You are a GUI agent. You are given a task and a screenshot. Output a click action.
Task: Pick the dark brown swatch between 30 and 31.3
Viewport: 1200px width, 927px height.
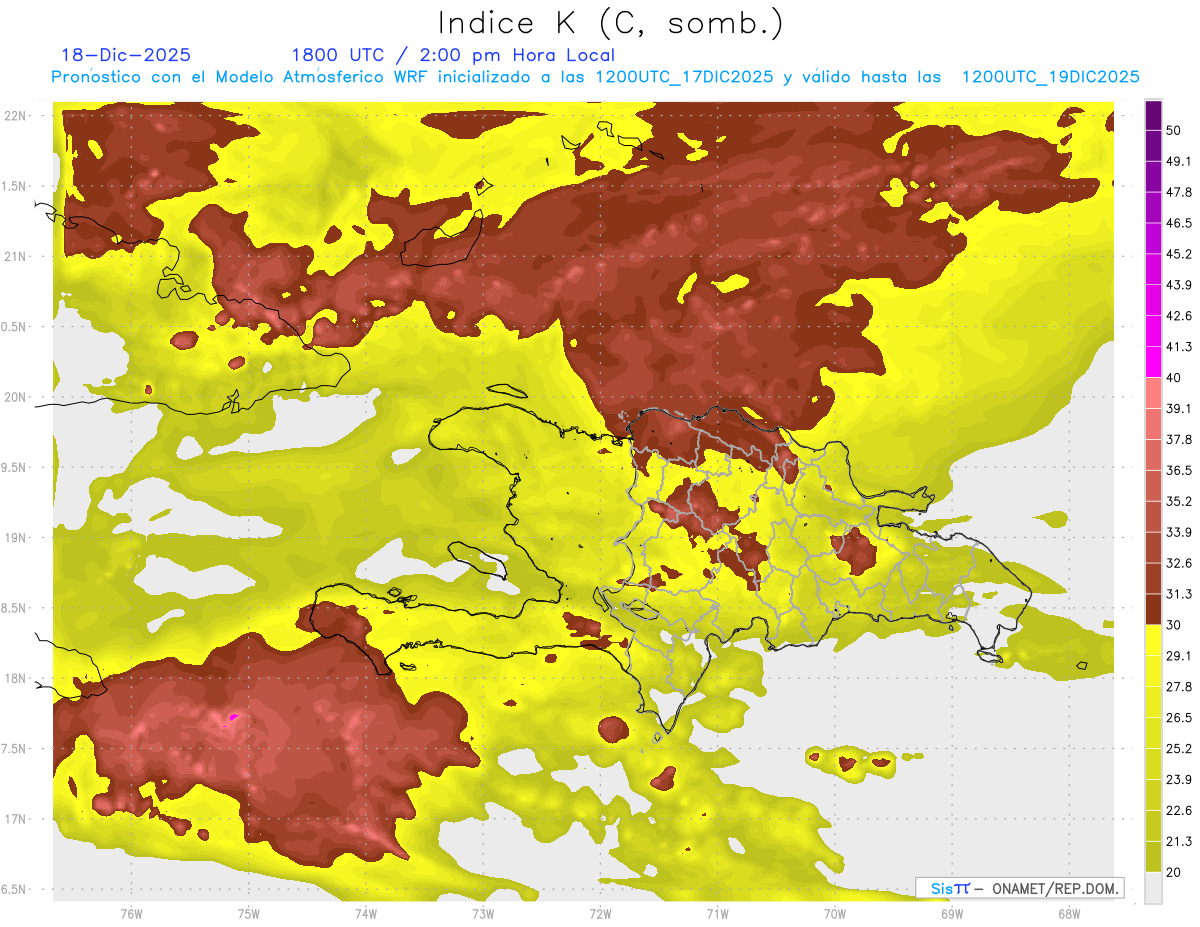point(1153,610)
